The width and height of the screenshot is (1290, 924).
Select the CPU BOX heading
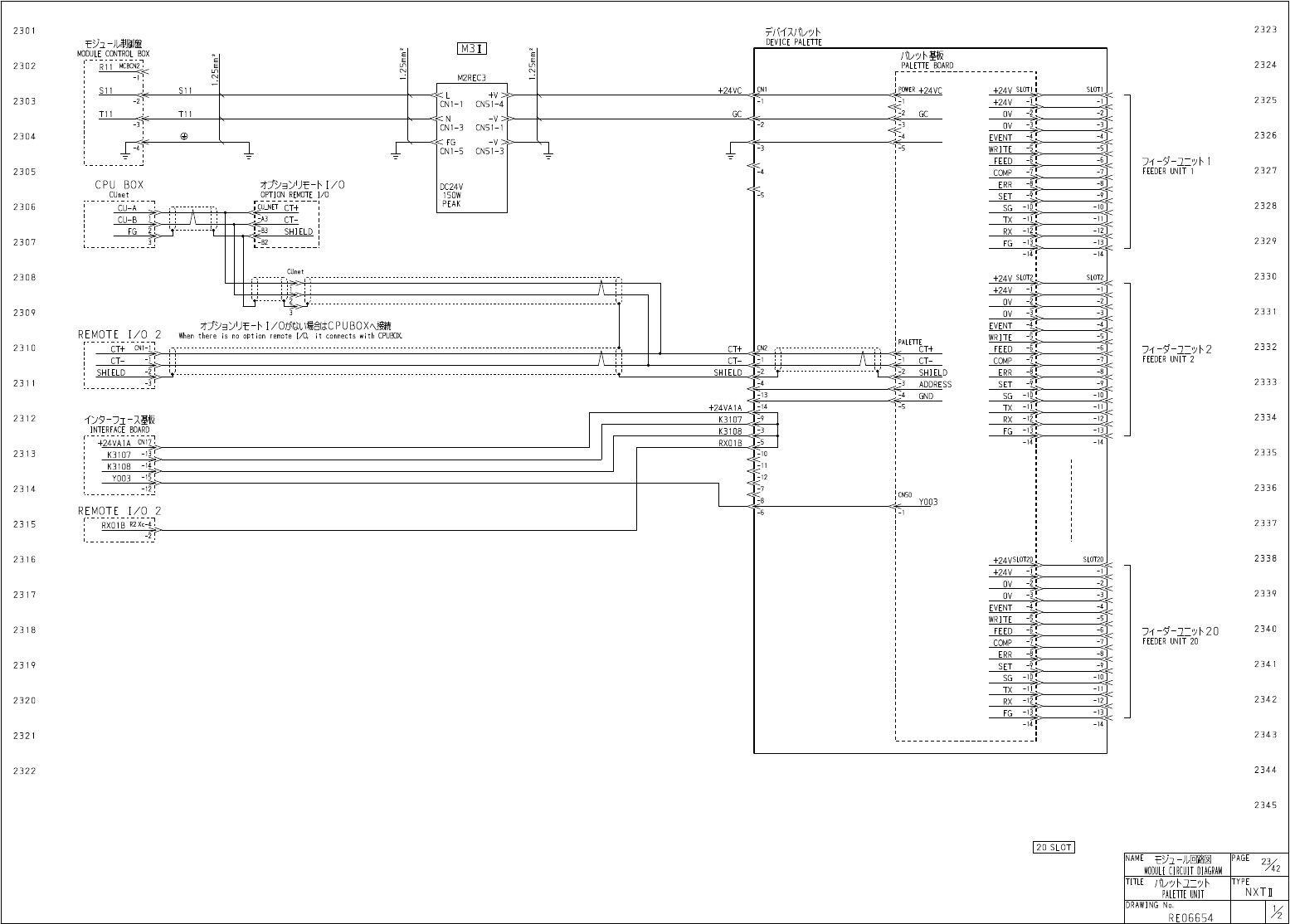(119, 185)
